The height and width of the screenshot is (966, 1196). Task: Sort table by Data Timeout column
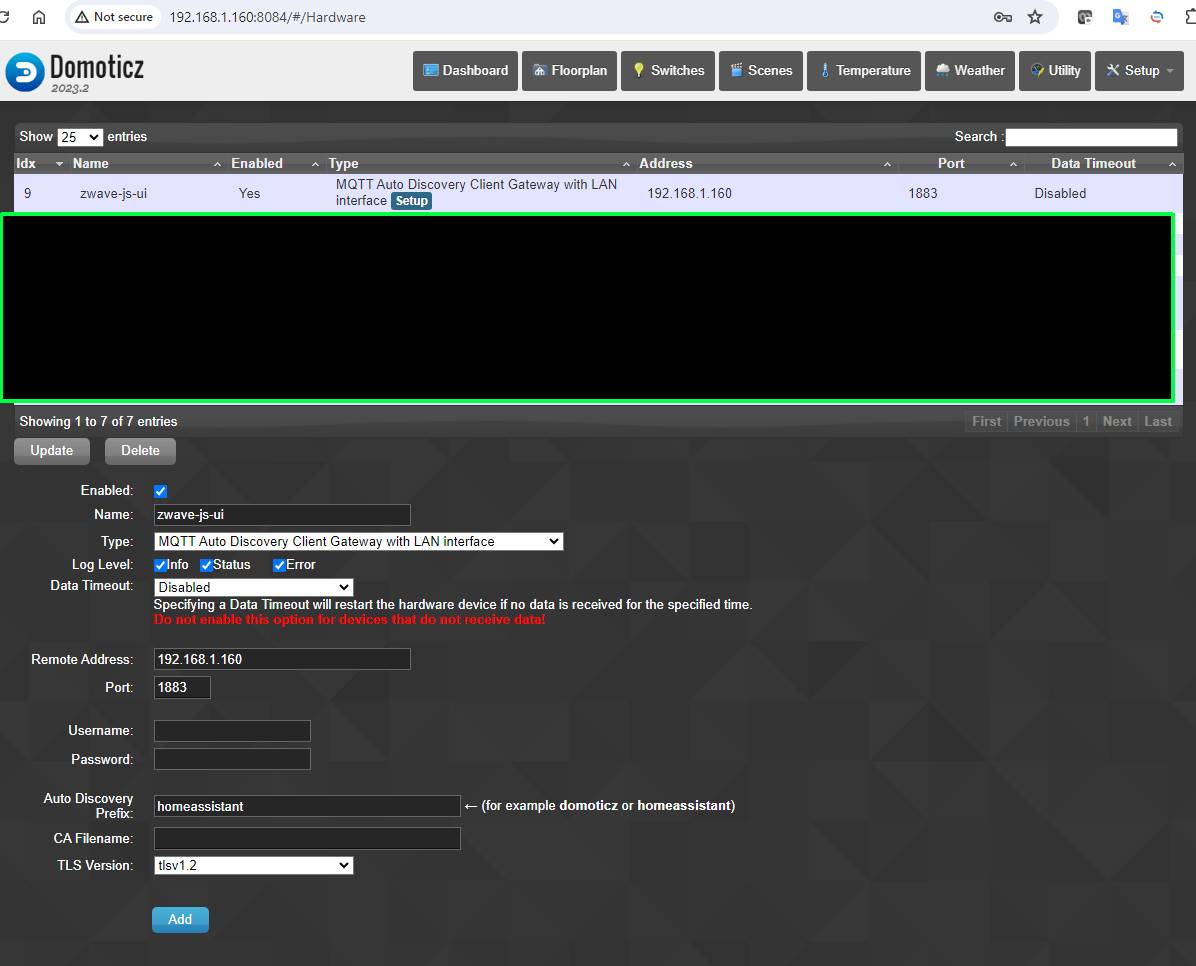pos(1103,163)
